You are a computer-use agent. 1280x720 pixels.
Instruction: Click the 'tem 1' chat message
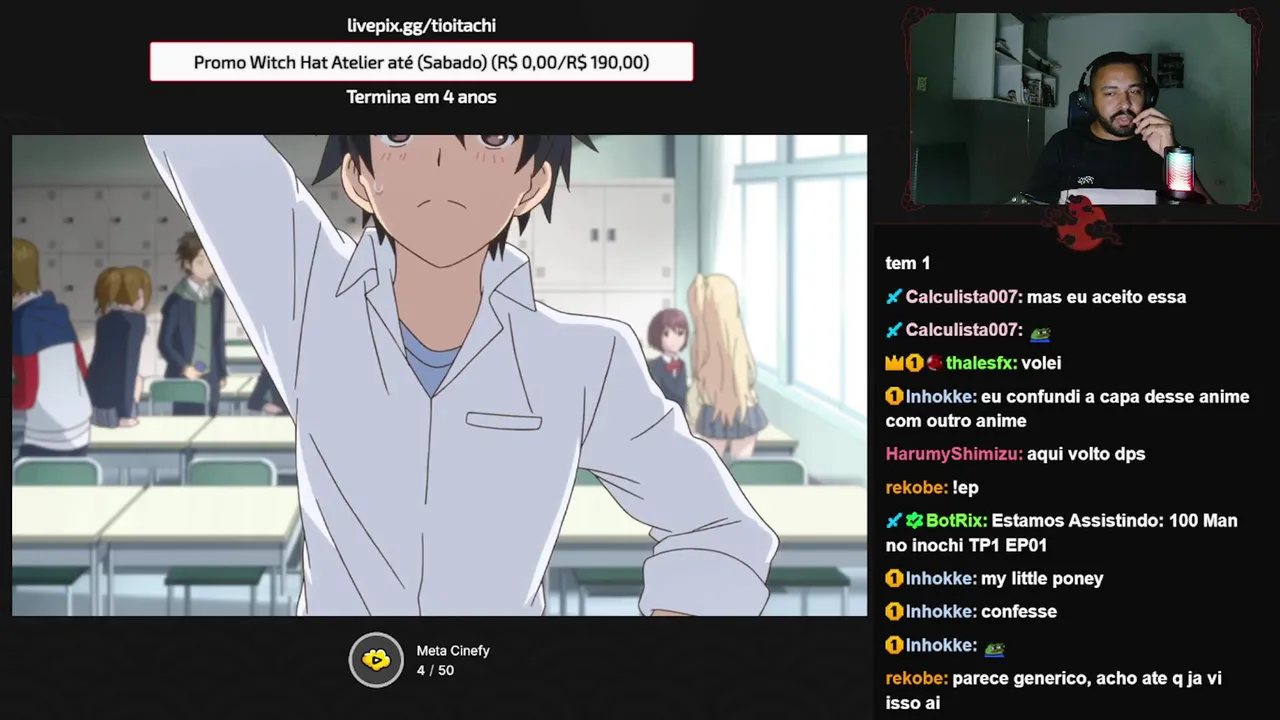908,263
